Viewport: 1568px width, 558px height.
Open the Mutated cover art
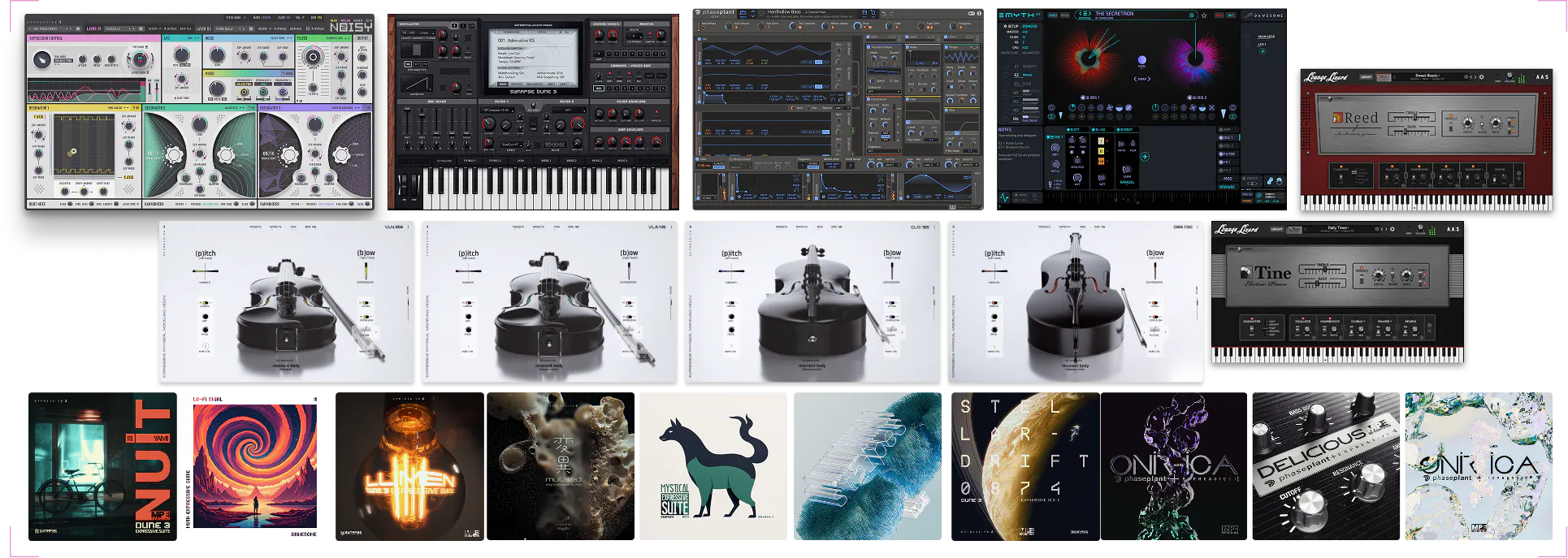pos(561,467)
